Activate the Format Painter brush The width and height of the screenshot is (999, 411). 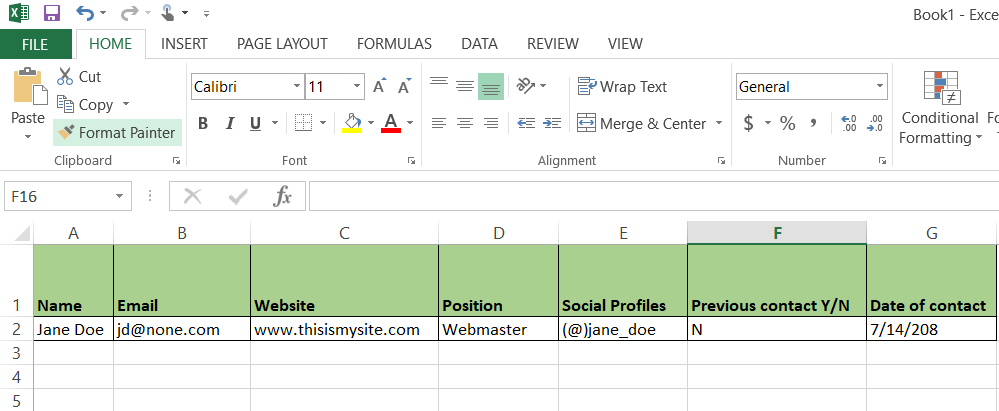point(117,132)
